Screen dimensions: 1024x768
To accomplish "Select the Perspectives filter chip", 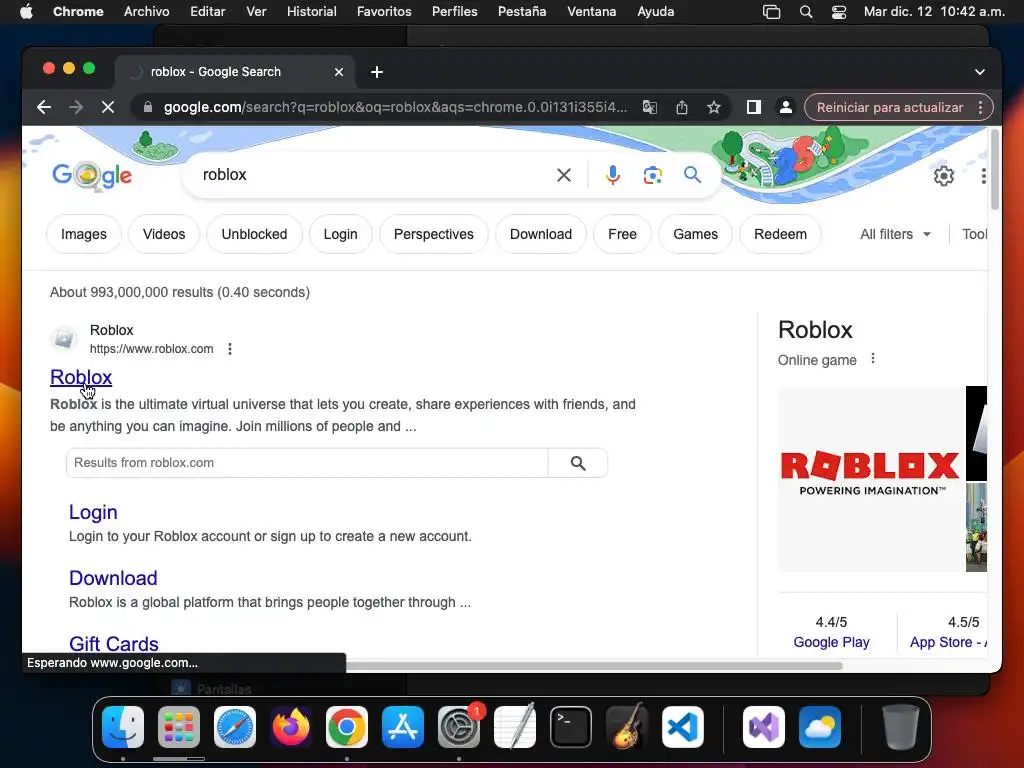I will pos(434,234).
